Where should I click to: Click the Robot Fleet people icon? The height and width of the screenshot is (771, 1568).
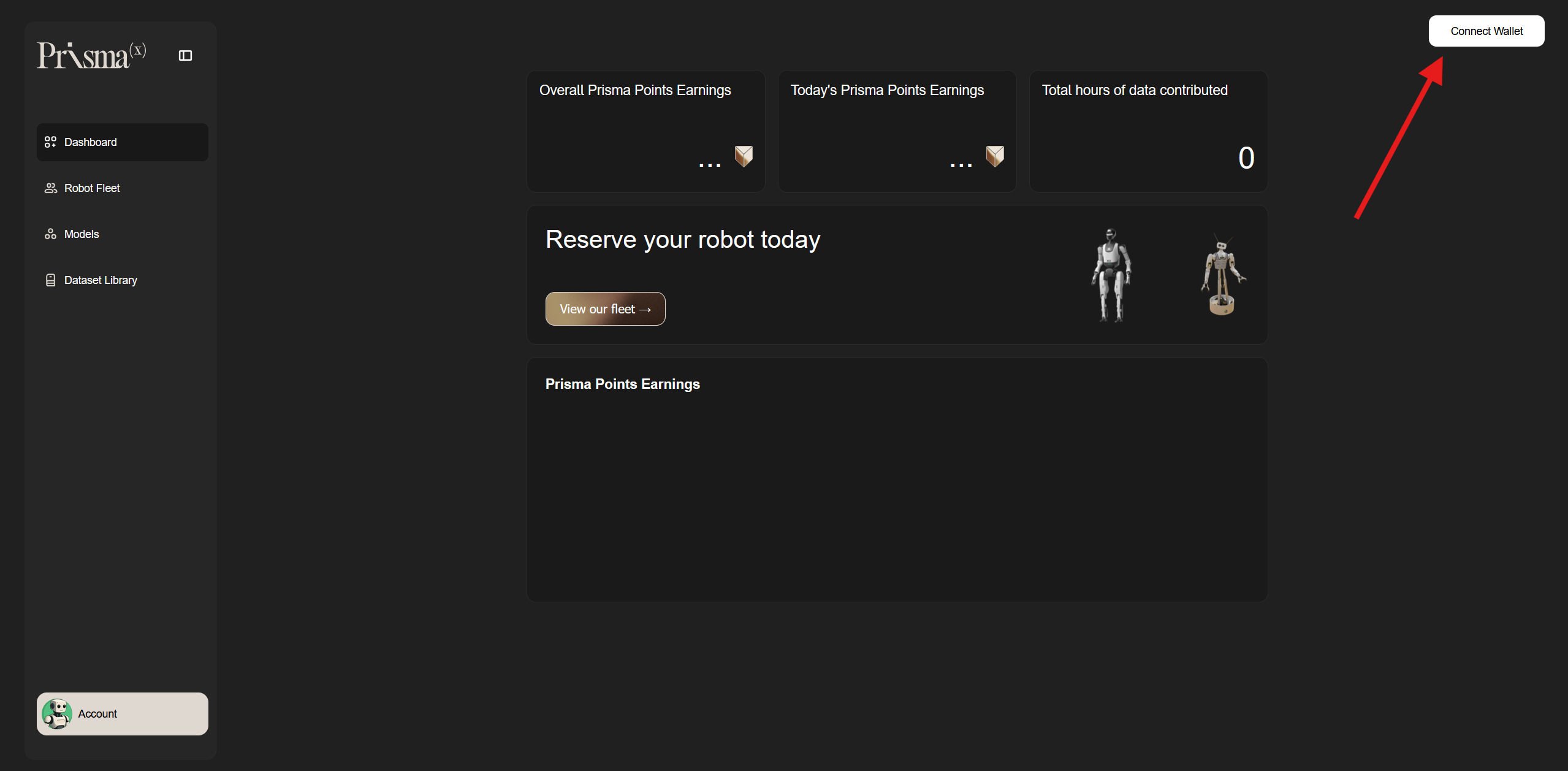point(50,188)
